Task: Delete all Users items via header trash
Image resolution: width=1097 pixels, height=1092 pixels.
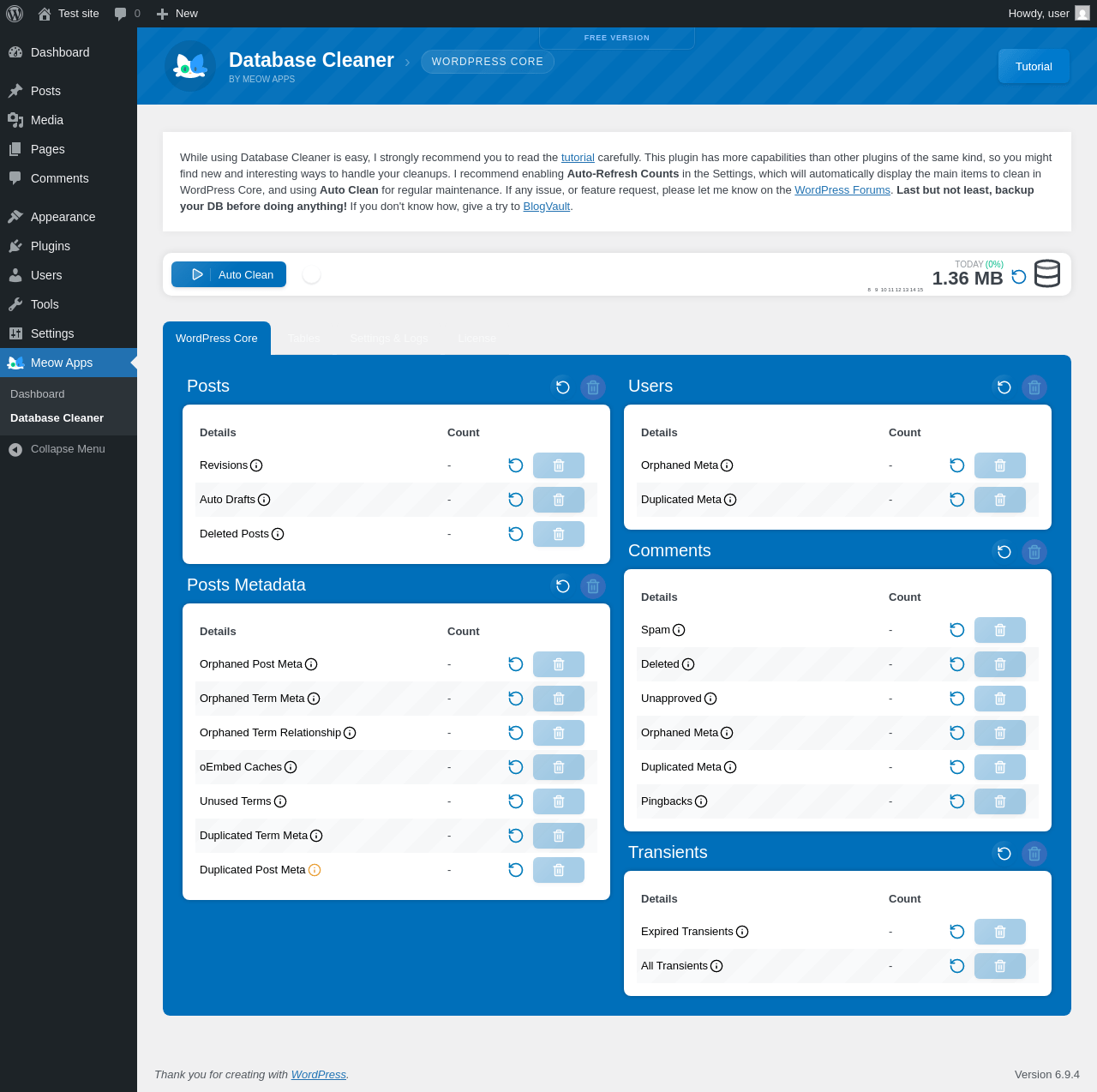Action: 1034,387
